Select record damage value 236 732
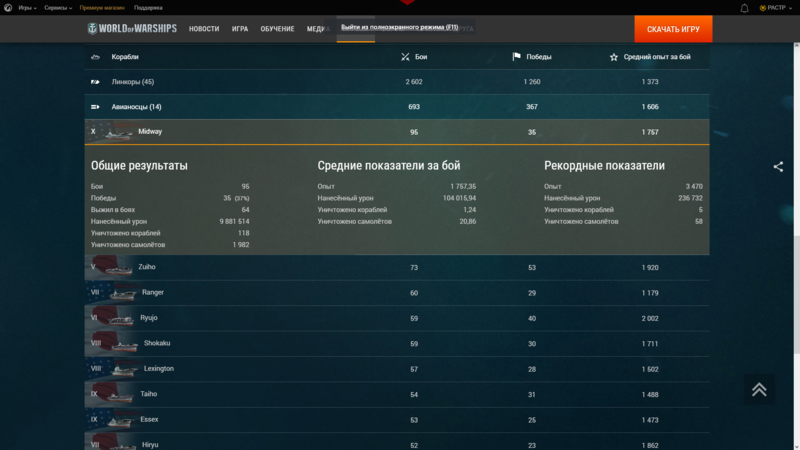Image resolution: width=800 pixels, height=450 pixels. [690, 198]
